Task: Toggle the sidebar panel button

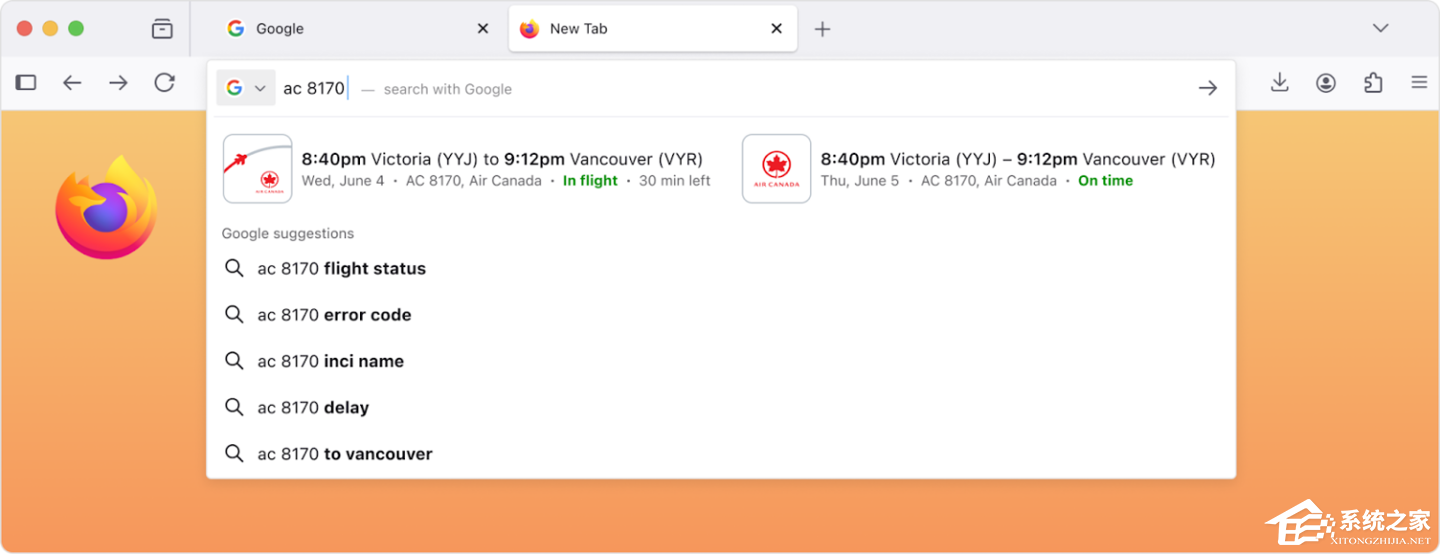Action: (26, 83)
